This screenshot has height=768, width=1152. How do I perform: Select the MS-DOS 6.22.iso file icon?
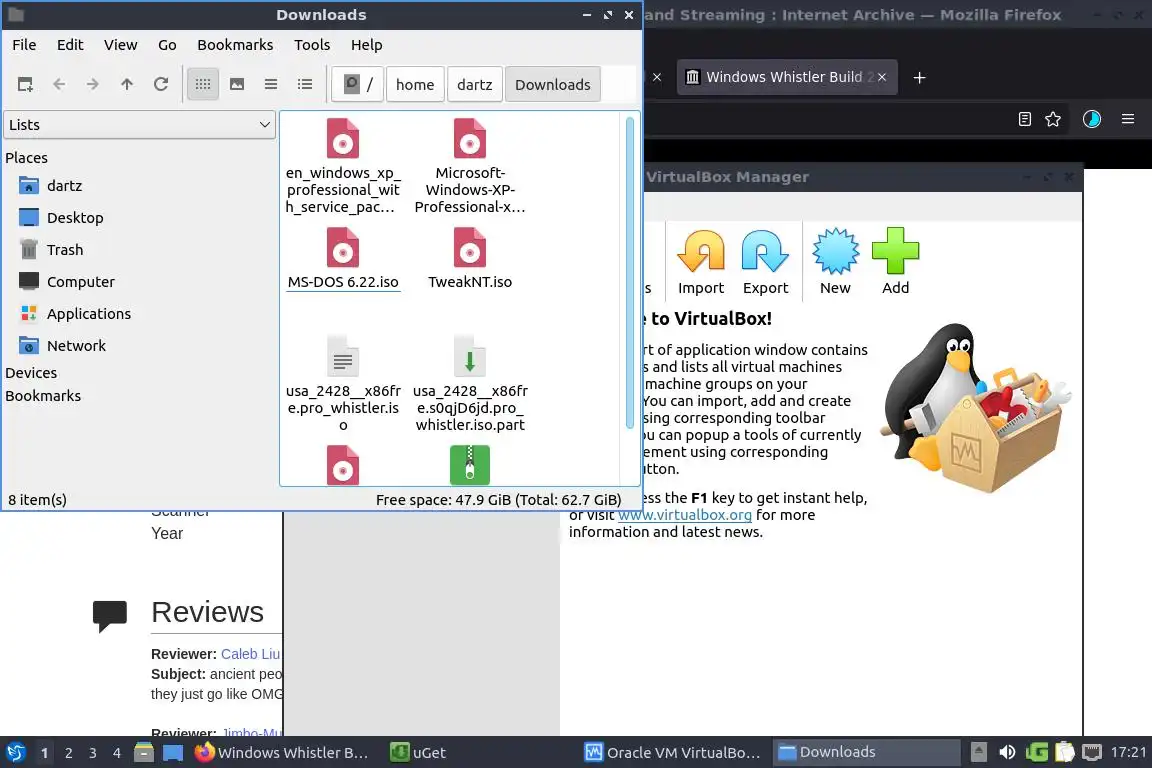pyautogui.click(x=342, y=247)
